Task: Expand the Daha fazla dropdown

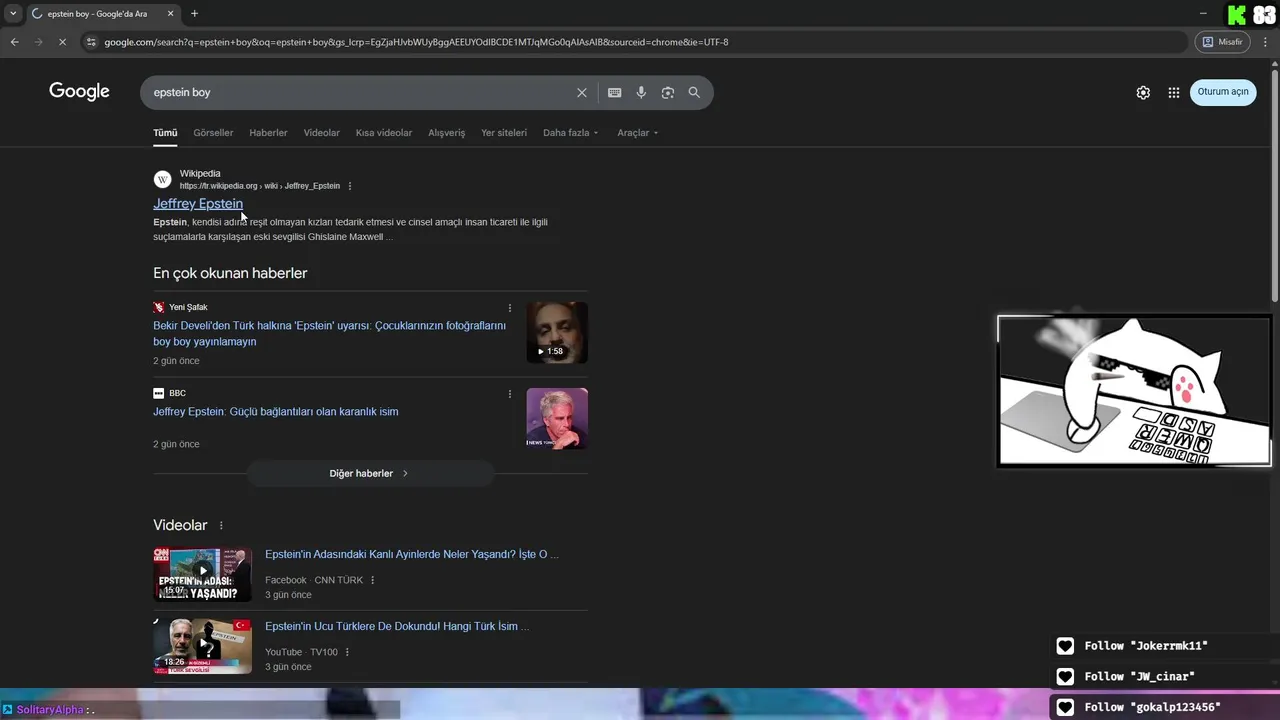Action: [x=570, y=133]
